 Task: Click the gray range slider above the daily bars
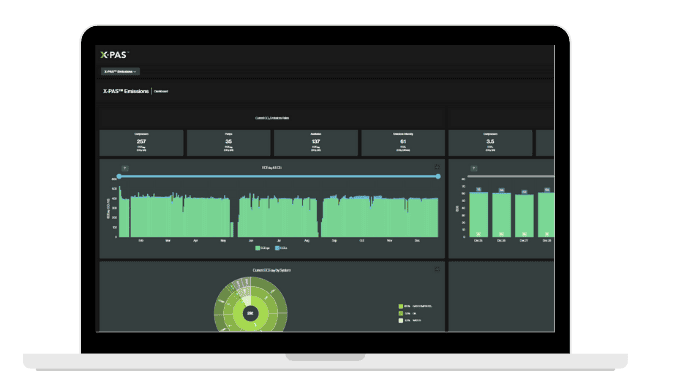click(510, 176)
